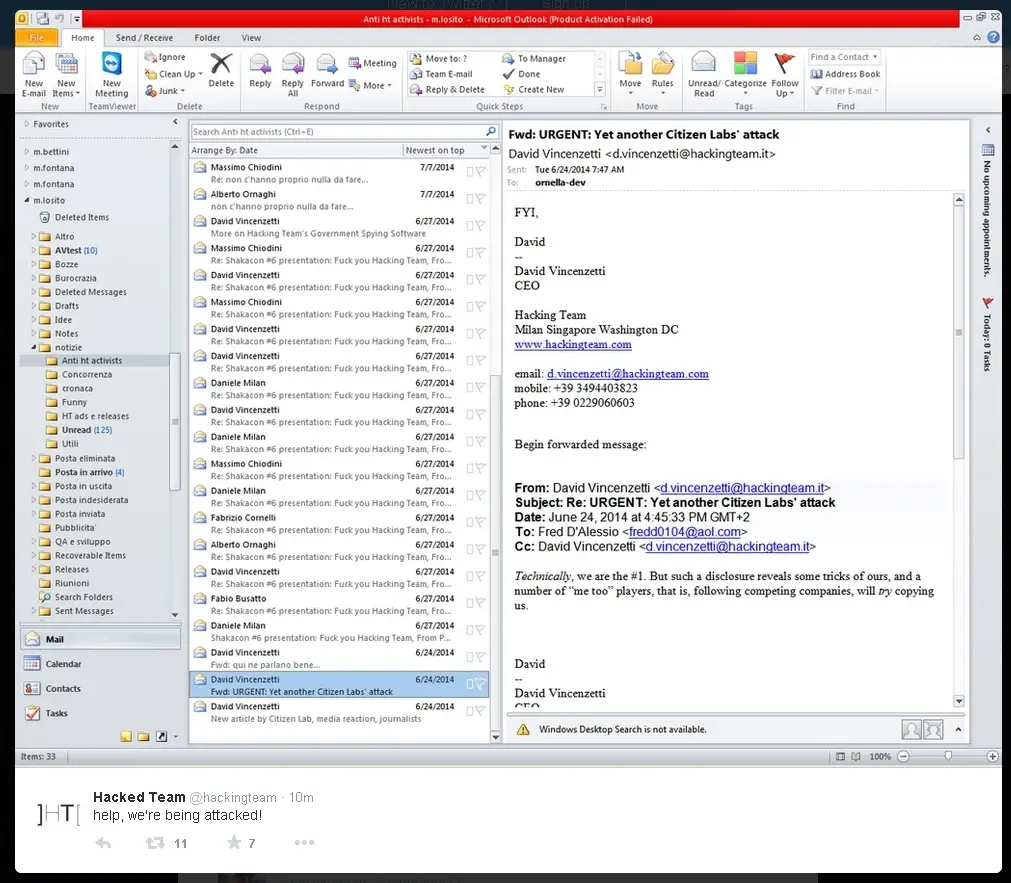Image resolution: width=1011 pixels, height=883 pixels.
Task: Switch to the Folder tab
Action: click(207, 37)
